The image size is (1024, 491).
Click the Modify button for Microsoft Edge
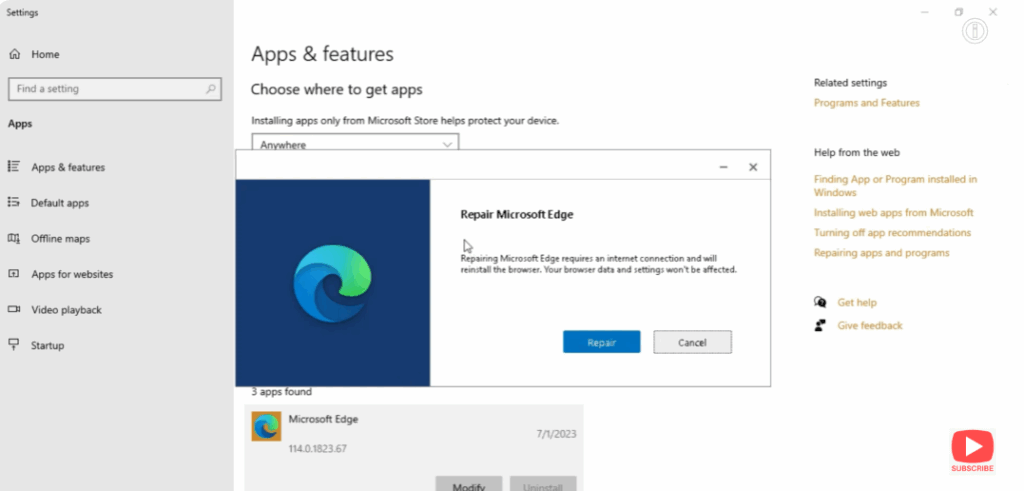468,486
